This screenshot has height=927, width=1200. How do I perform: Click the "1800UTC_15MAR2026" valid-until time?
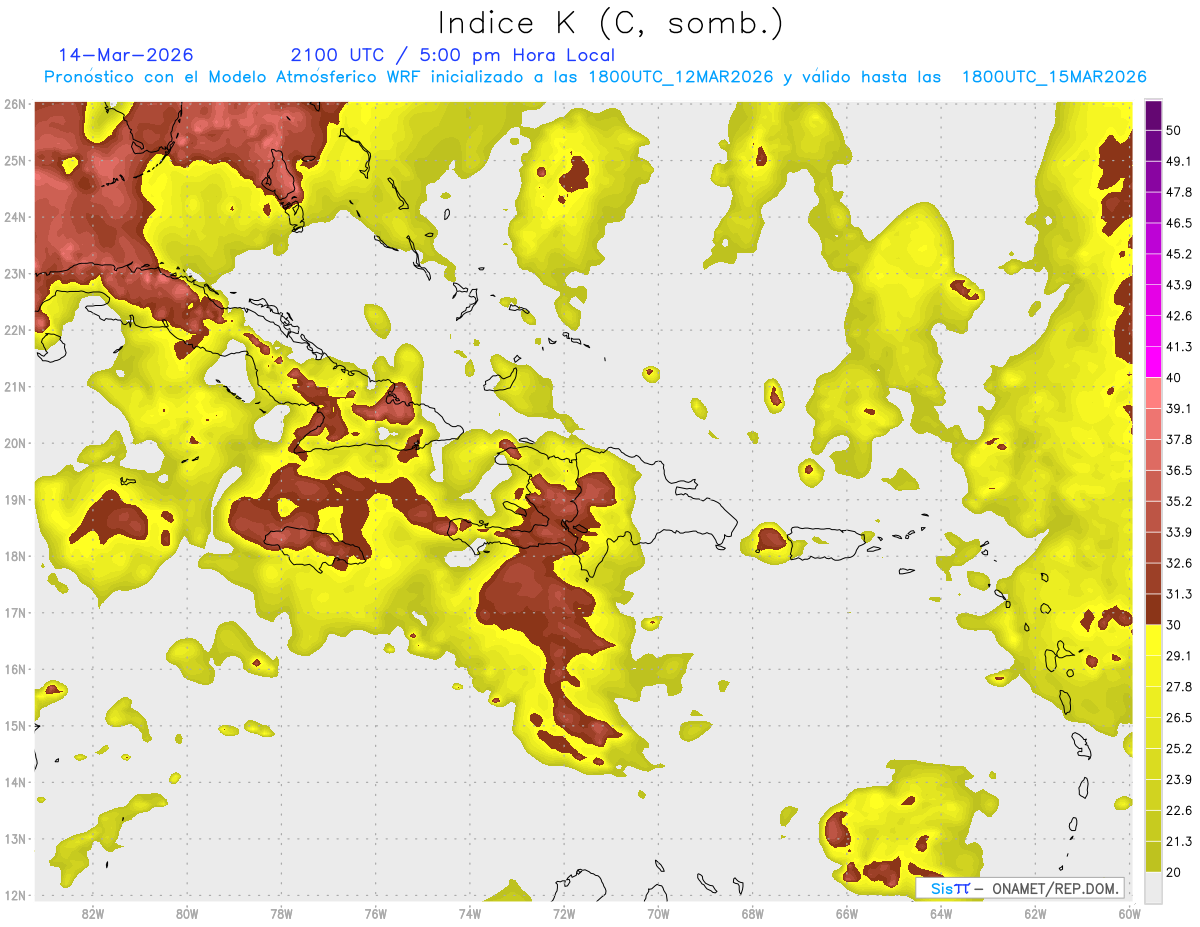1054,77
